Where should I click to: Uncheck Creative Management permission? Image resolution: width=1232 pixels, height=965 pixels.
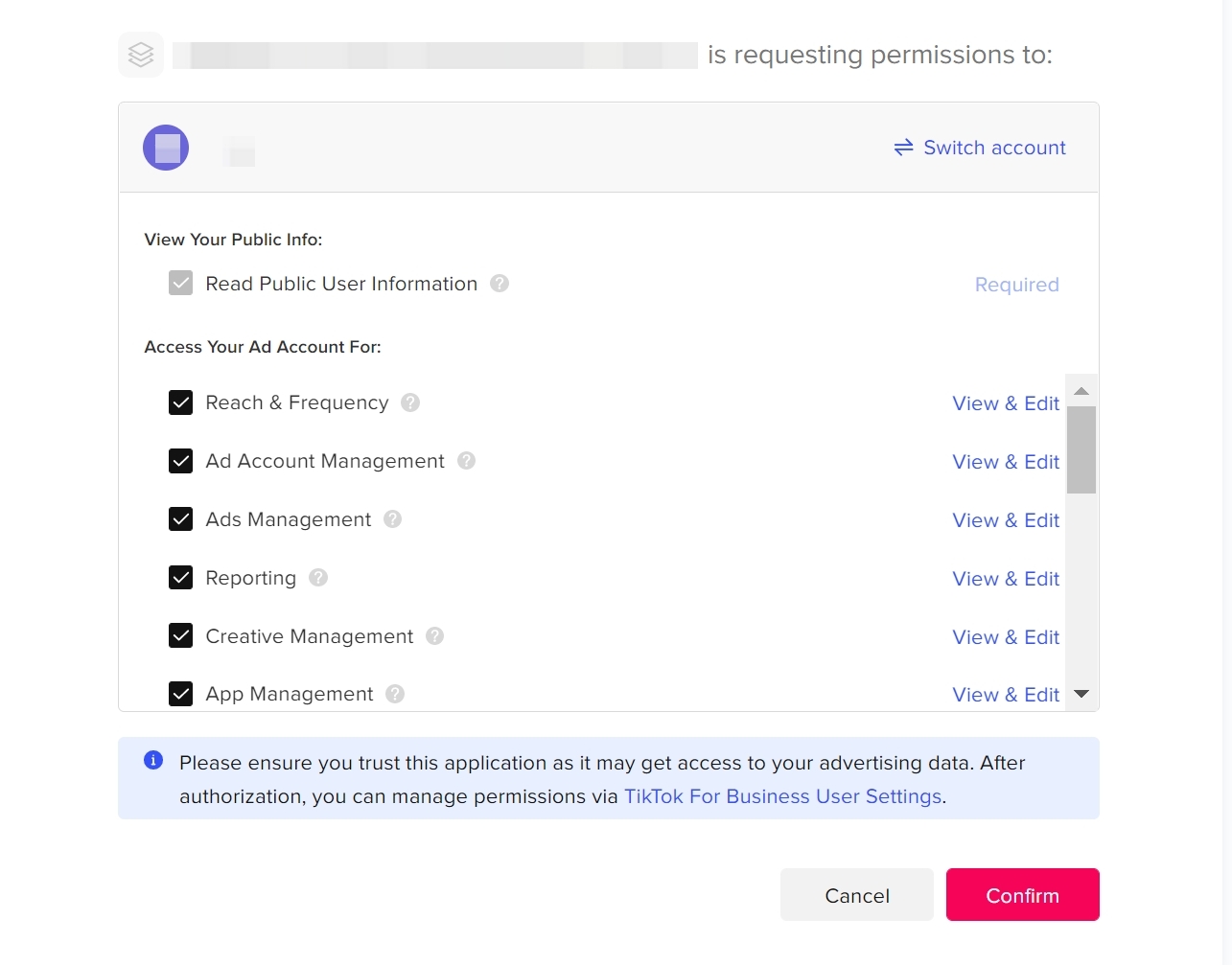click(x=180, y=636)
